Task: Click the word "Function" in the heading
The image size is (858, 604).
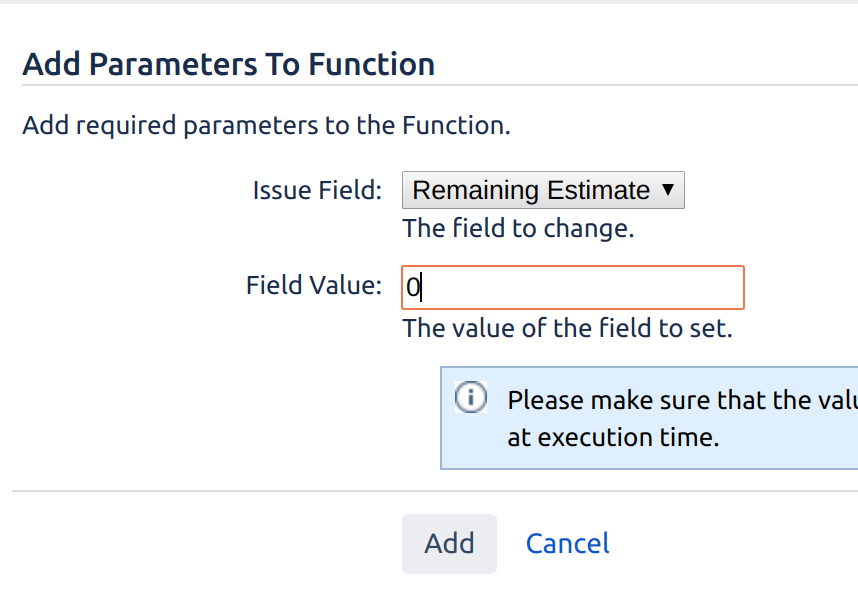Action: (x=372, y=64)
